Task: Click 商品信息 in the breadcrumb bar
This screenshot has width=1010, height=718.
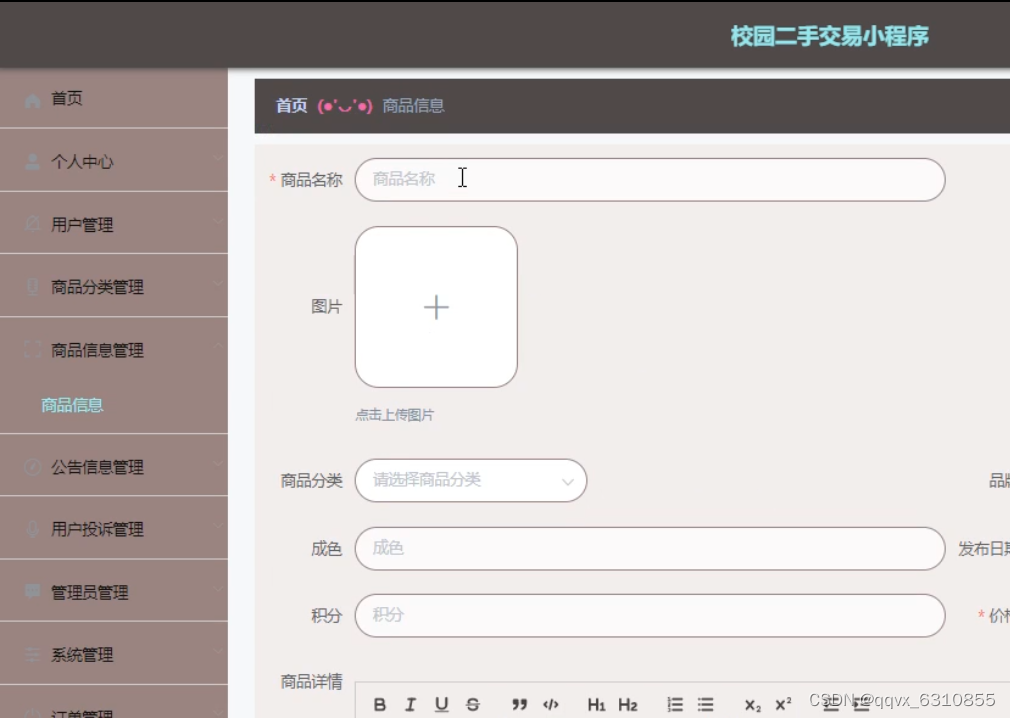Action: pyautogui.click(x=414, y=106)
